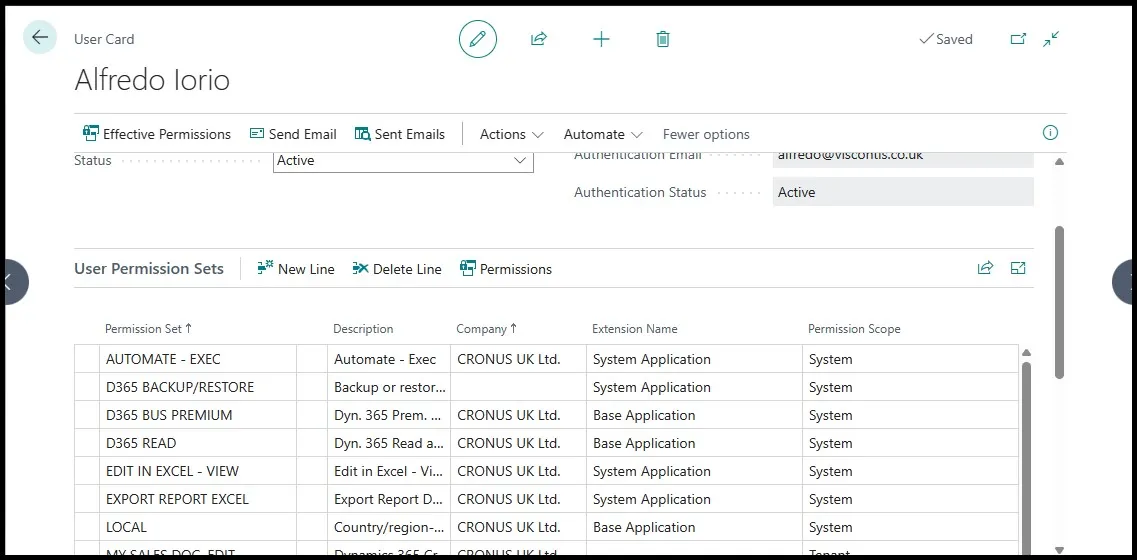Expand the Actions menu
Viewport: 1137px width, 560px height.
click(511, 134)
